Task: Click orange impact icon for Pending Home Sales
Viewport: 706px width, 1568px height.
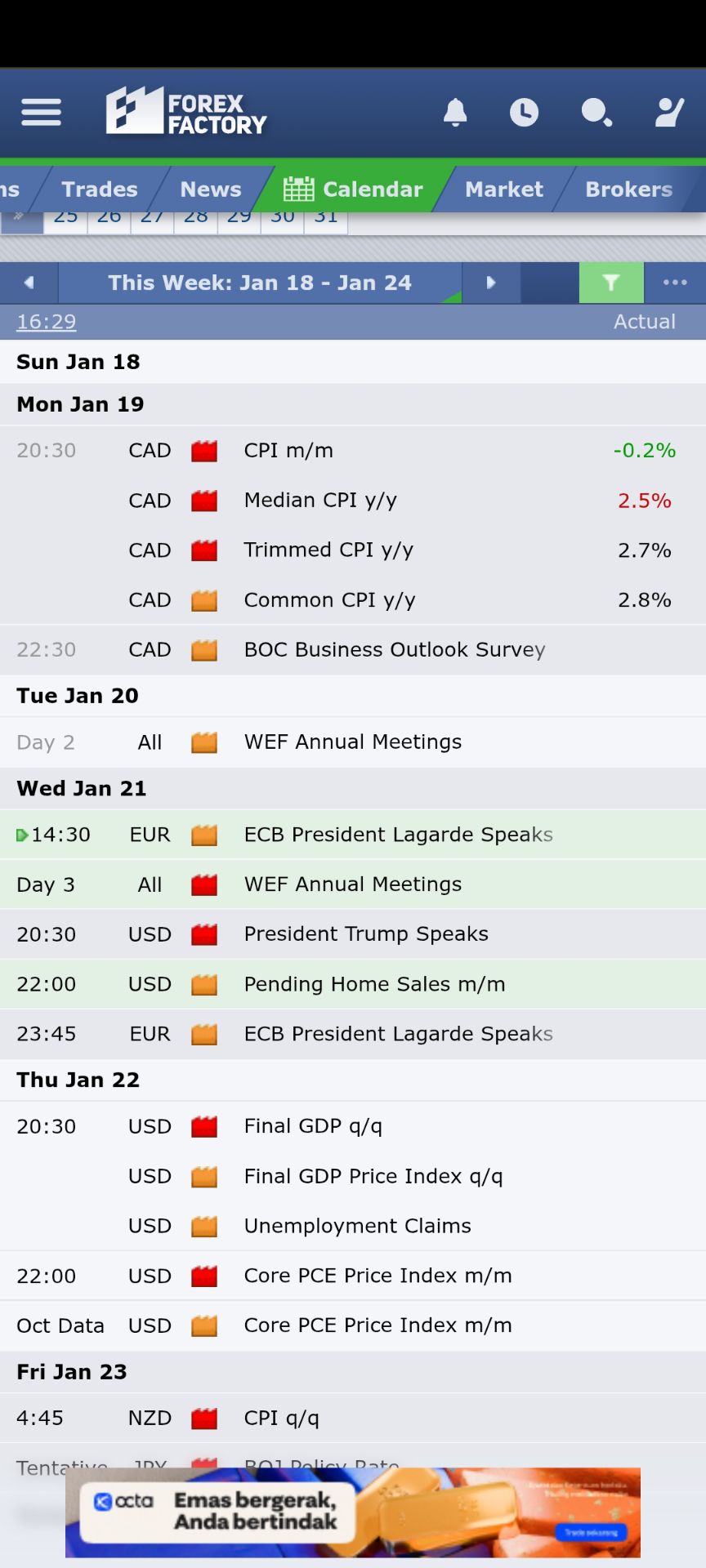Action: (x=204, y=984)
